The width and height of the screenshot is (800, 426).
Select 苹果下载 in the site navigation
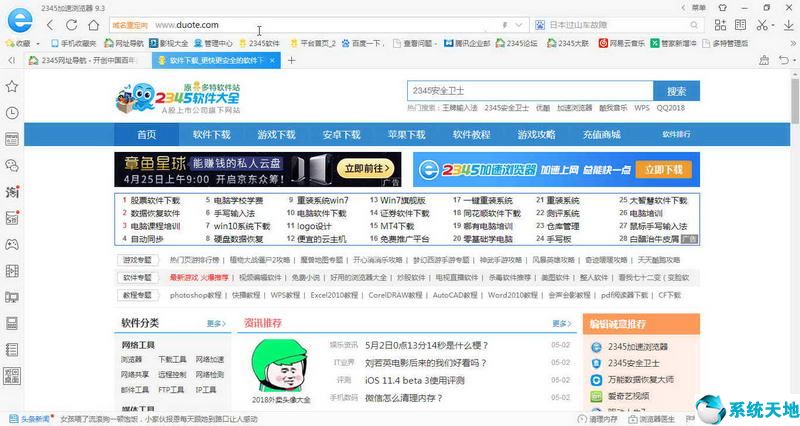[406, 135]
